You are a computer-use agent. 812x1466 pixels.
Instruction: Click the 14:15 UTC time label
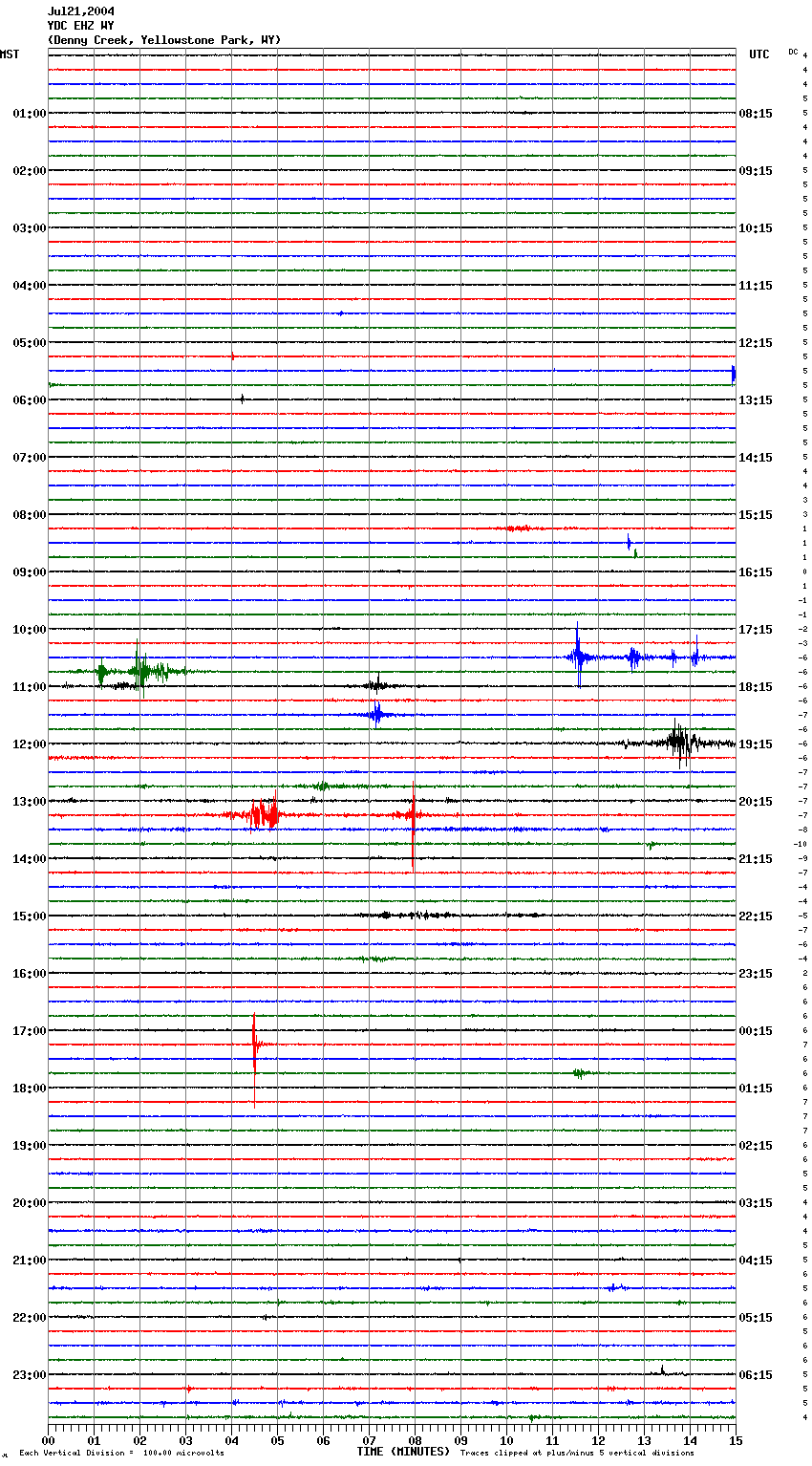click(756, 458)
